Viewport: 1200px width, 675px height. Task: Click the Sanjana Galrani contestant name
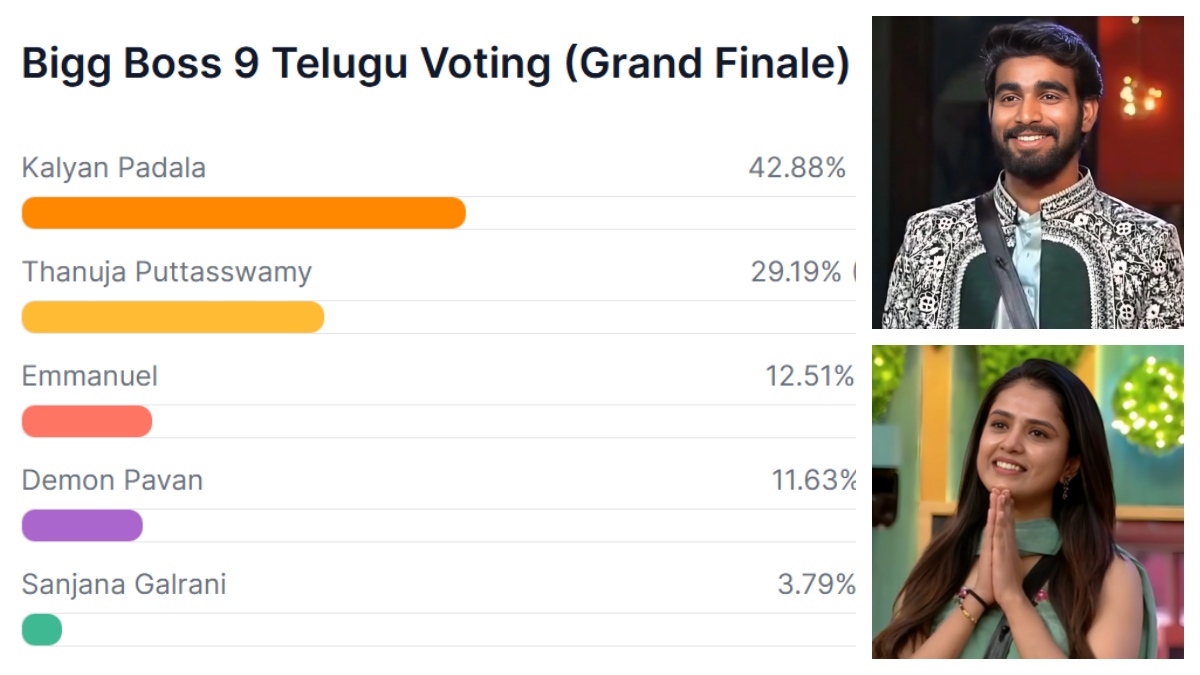[124, 584]
